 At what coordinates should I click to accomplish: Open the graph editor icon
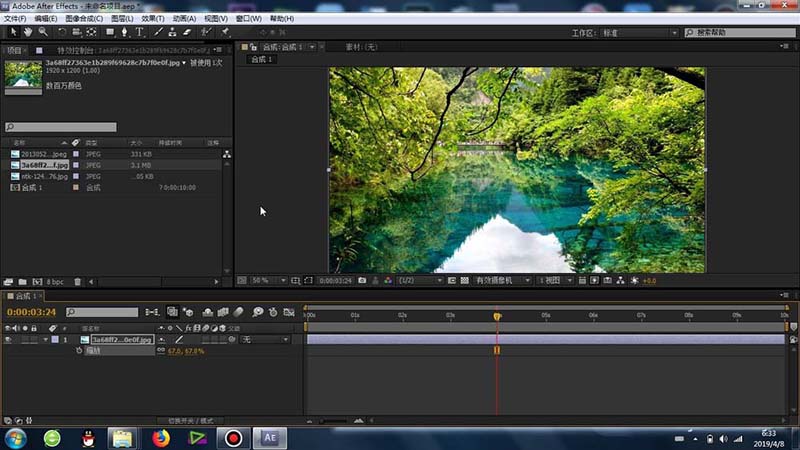tap(289, 312)
